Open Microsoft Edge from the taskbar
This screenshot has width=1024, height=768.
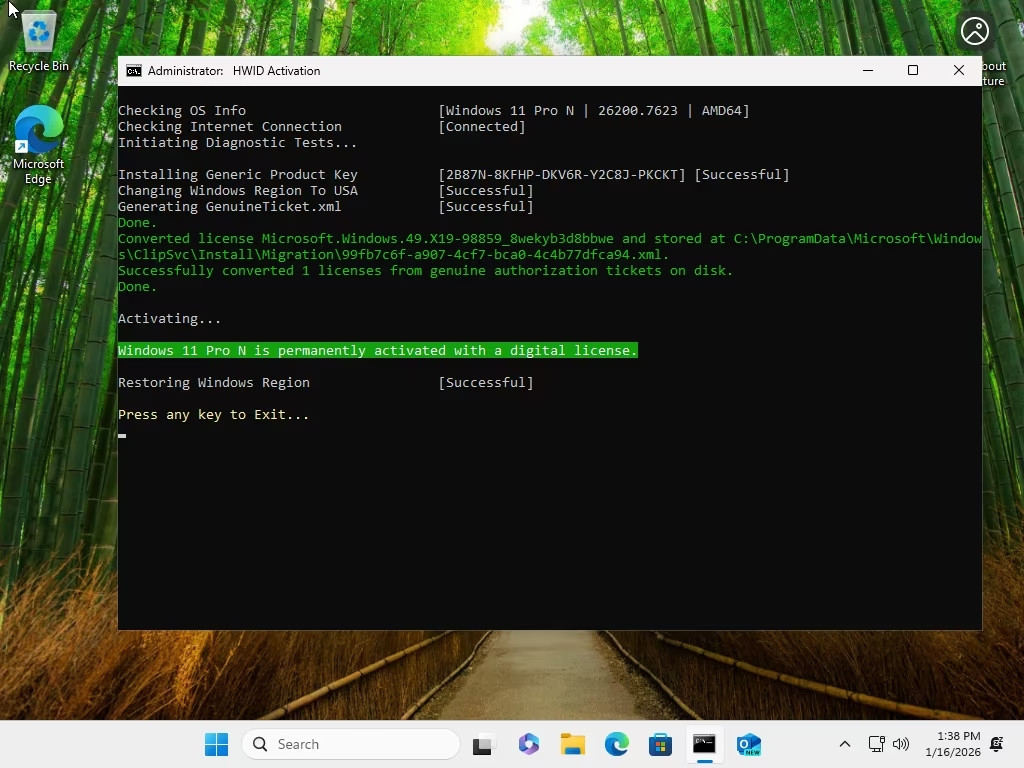616,744
